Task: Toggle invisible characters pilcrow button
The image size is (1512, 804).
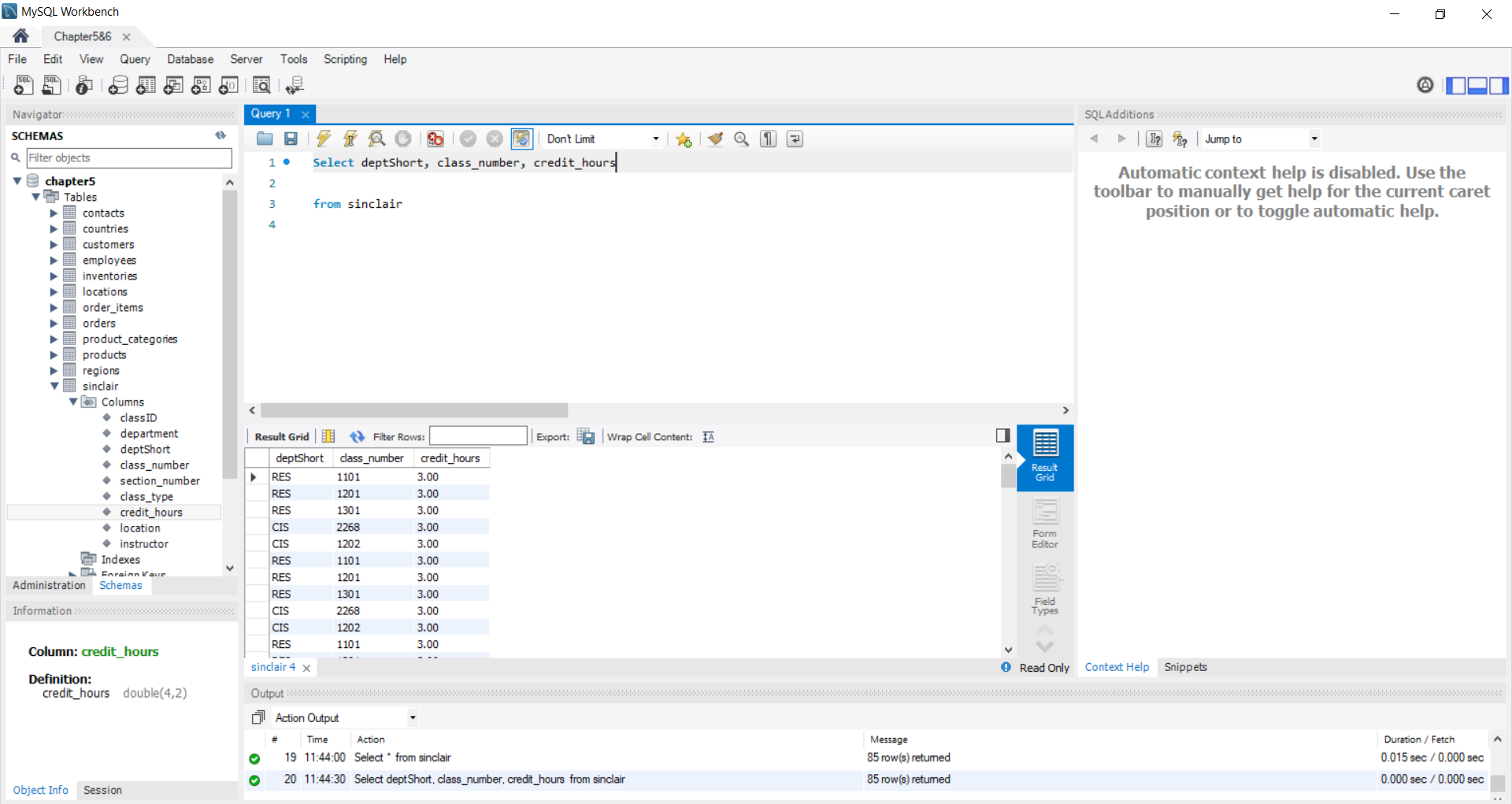Action: pos(768,139)
